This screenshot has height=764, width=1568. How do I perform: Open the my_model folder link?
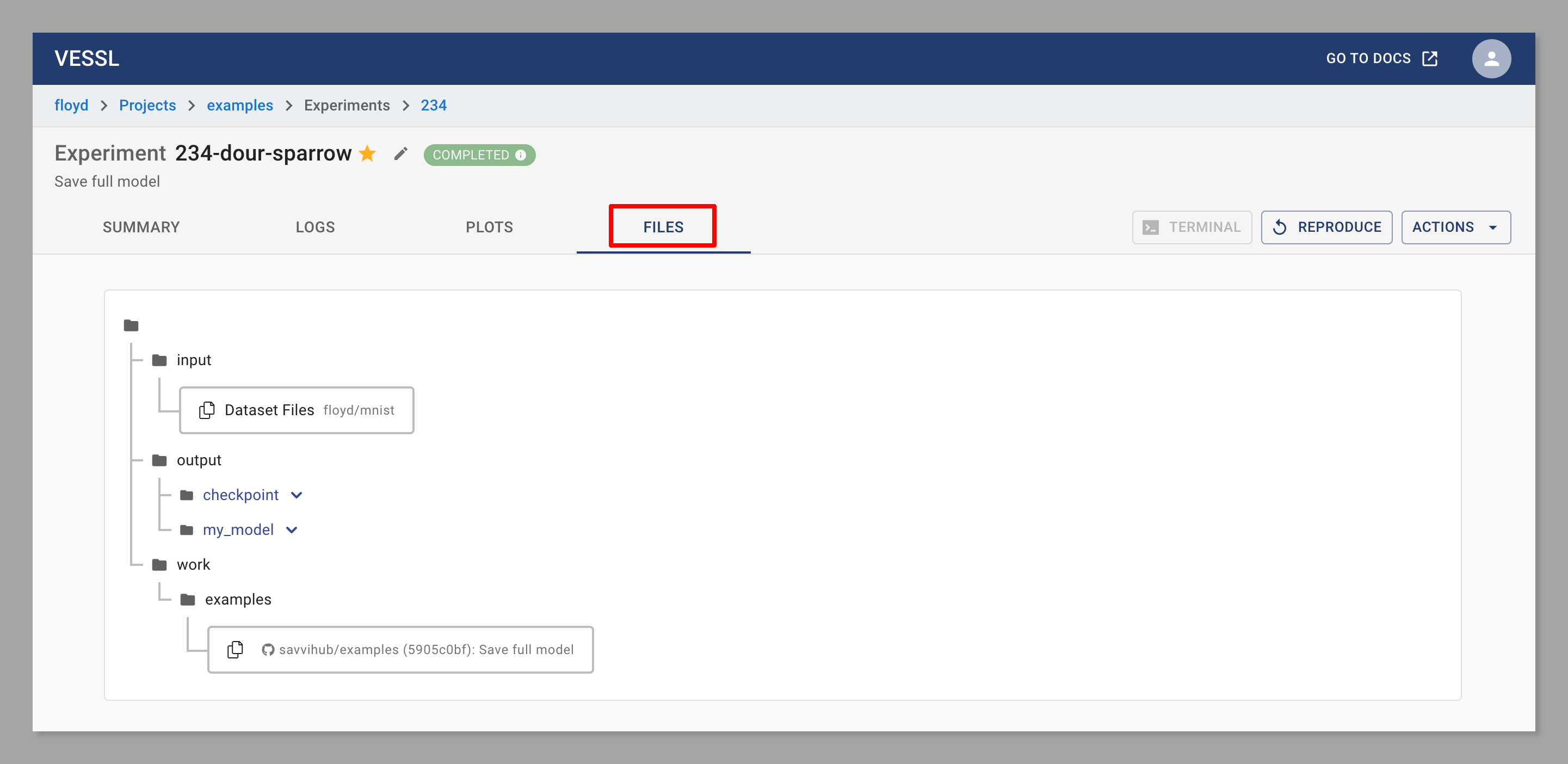pyautogui.click(x=238, y=529)
